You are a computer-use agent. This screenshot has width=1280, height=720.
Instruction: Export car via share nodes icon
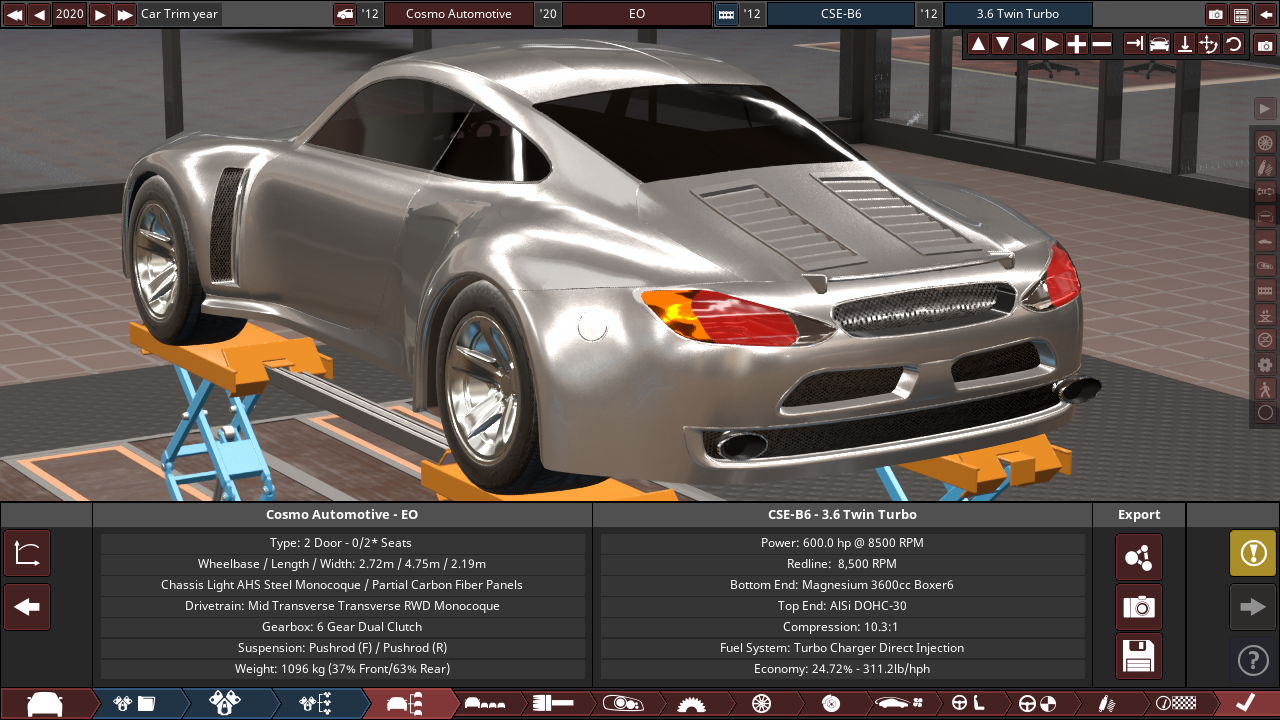1139,557
